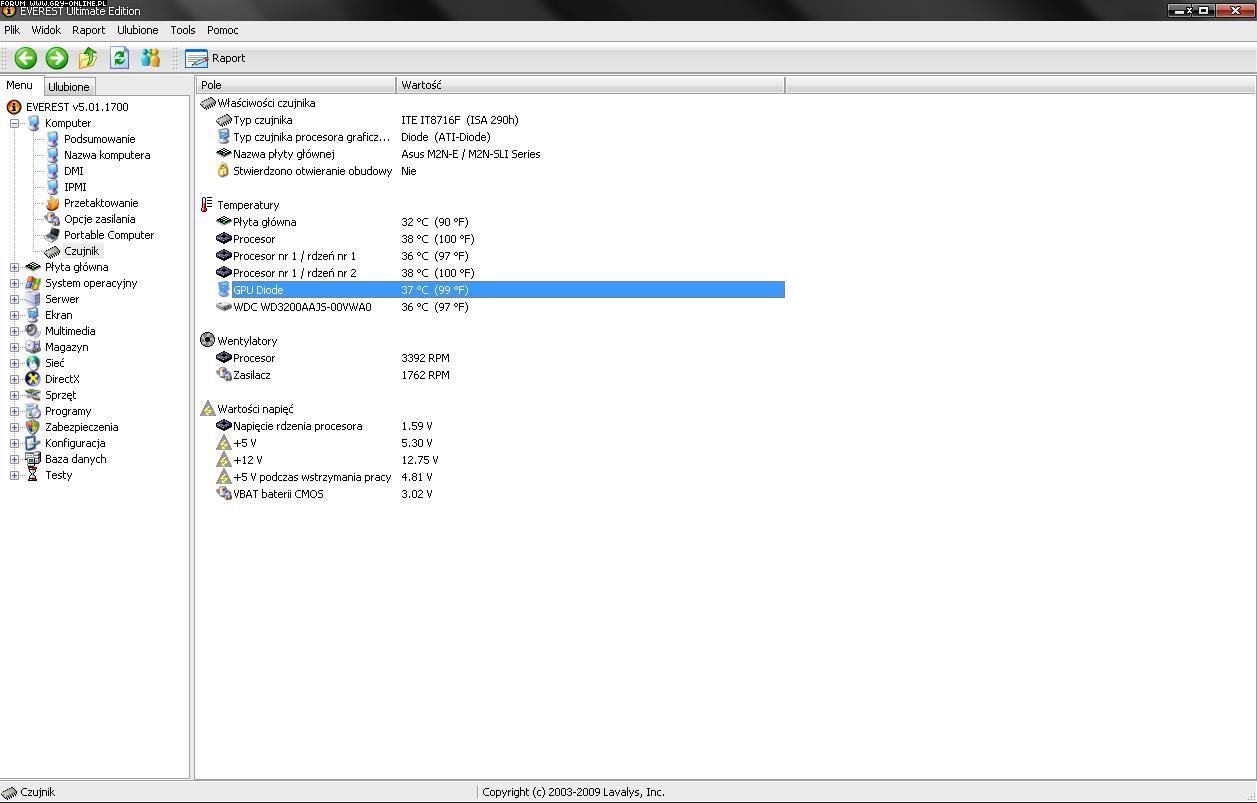Open Opcje zasilania in the tree

(x=99, y=219)
